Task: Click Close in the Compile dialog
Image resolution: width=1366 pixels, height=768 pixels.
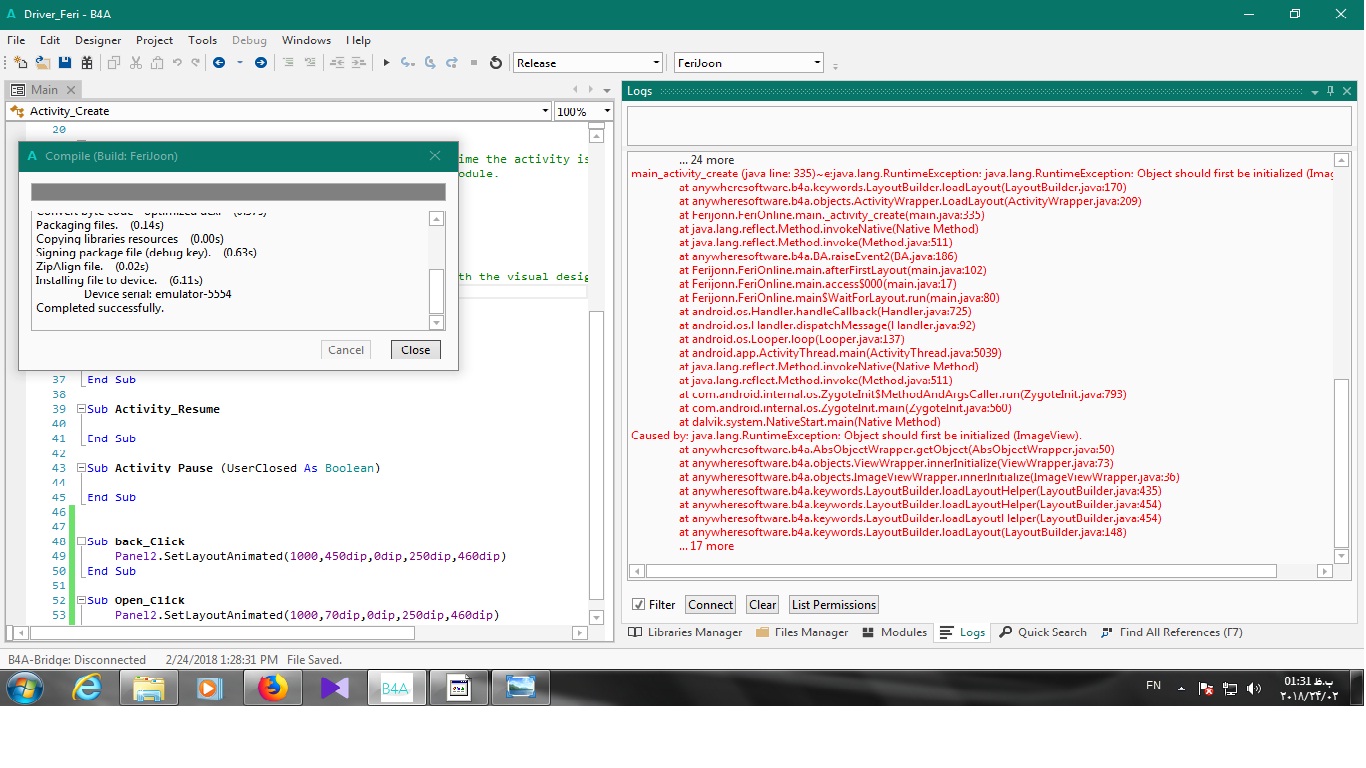Action: click(x=415, y=350)
